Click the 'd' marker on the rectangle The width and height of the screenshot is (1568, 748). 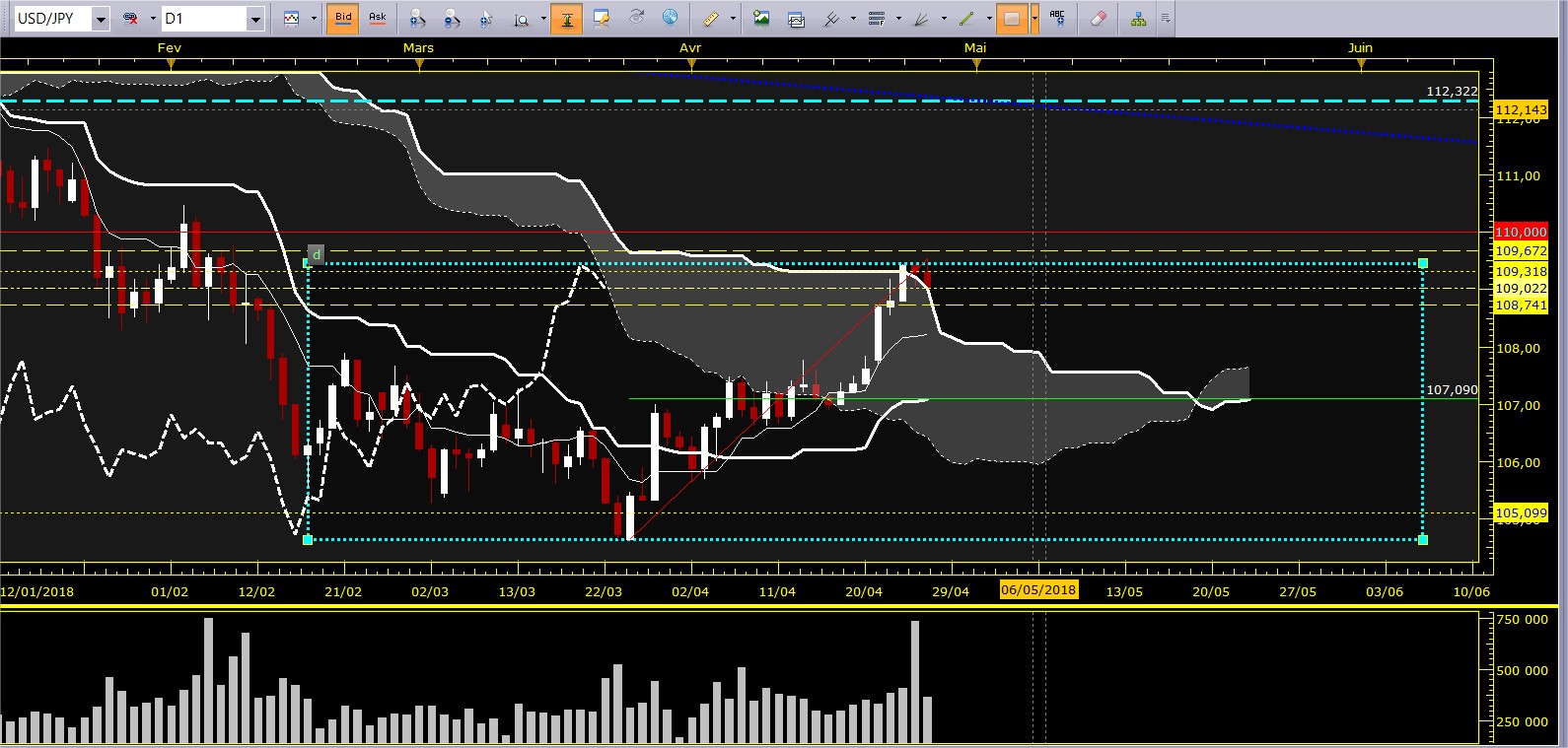click(x=316, y=254)
